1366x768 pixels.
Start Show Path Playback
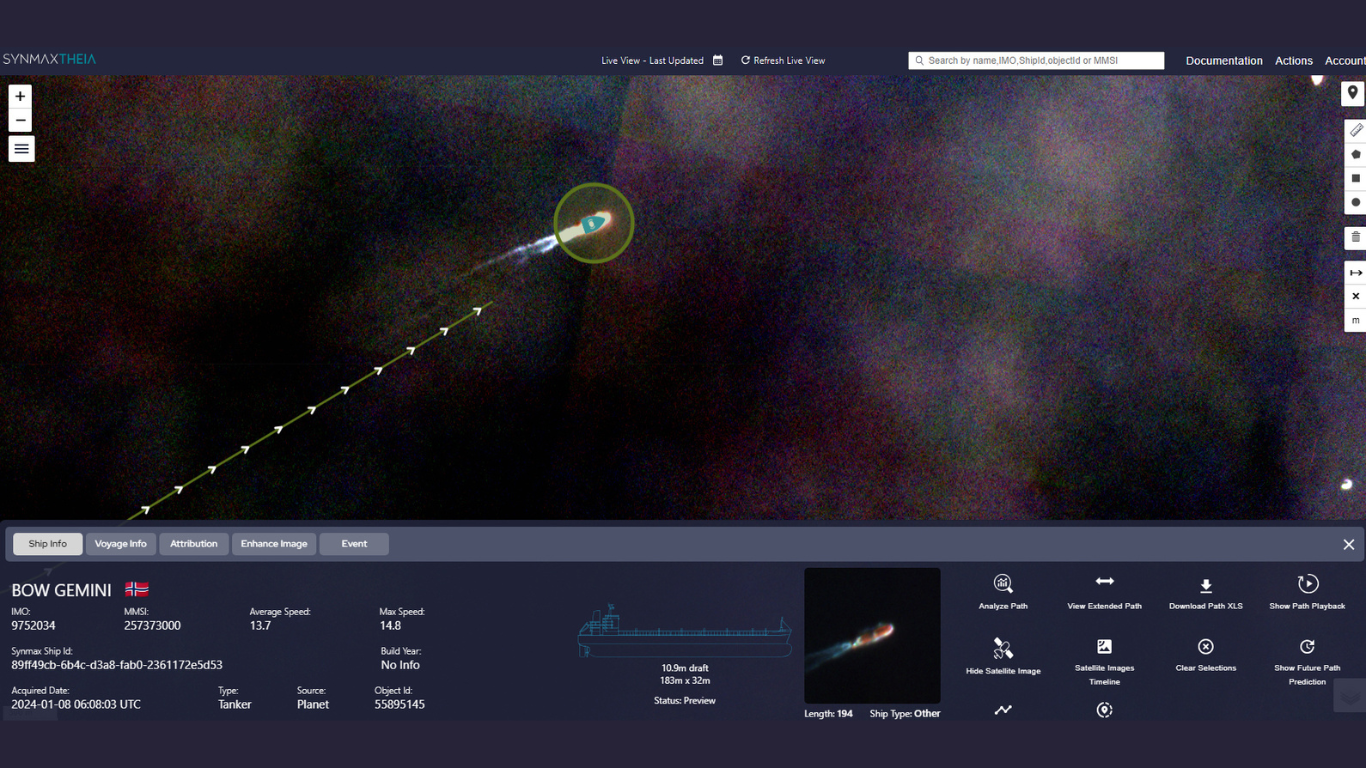click(x=1307, y=584)
